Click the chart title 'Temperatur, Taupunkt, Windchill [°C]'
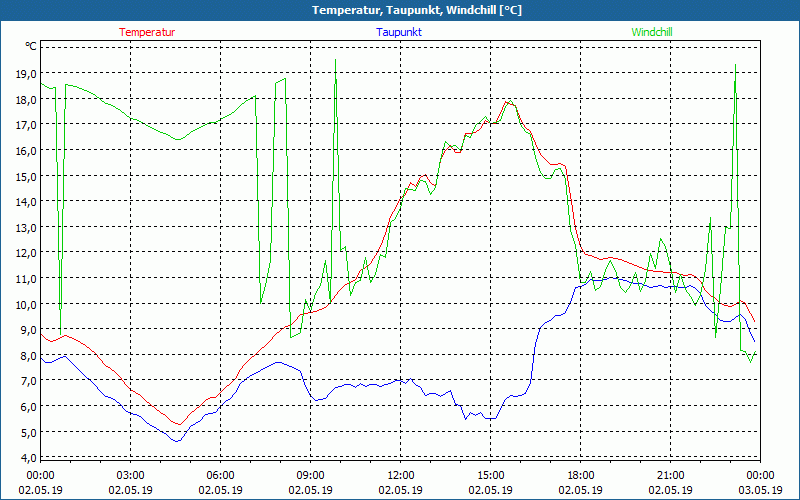The width and height of the screenshot is (800, 500). tap(417, 10)
